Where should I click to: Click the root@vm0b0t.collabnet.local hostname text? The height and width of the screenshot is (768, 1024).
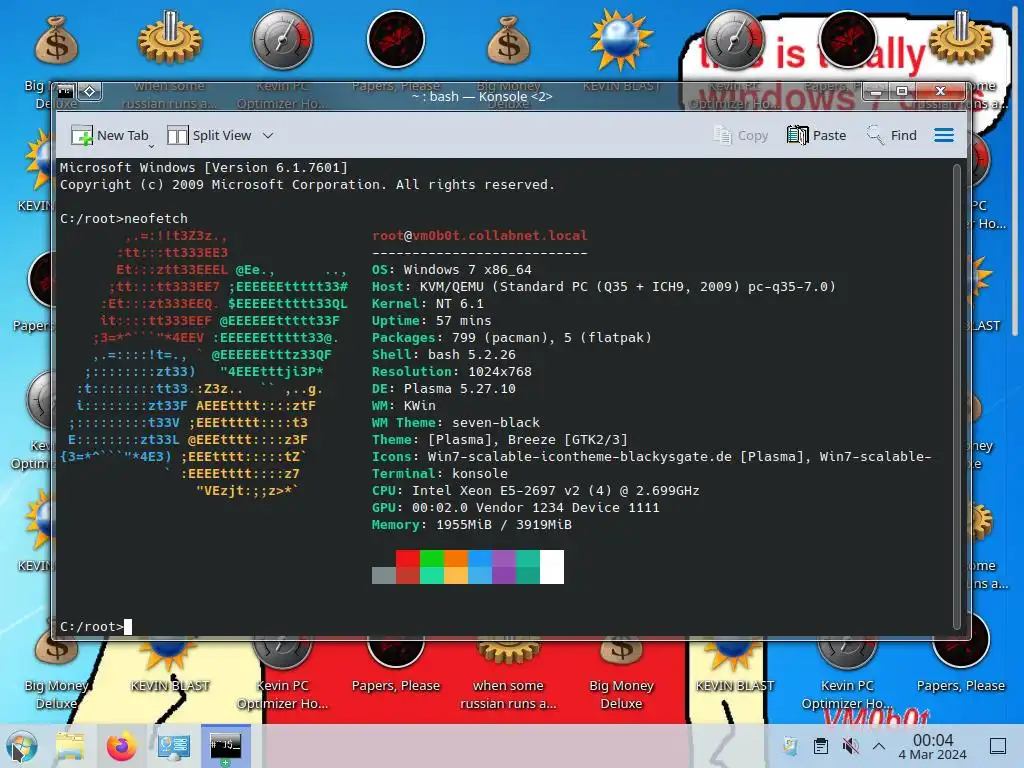pyautogui.click(x=479, y=235)
